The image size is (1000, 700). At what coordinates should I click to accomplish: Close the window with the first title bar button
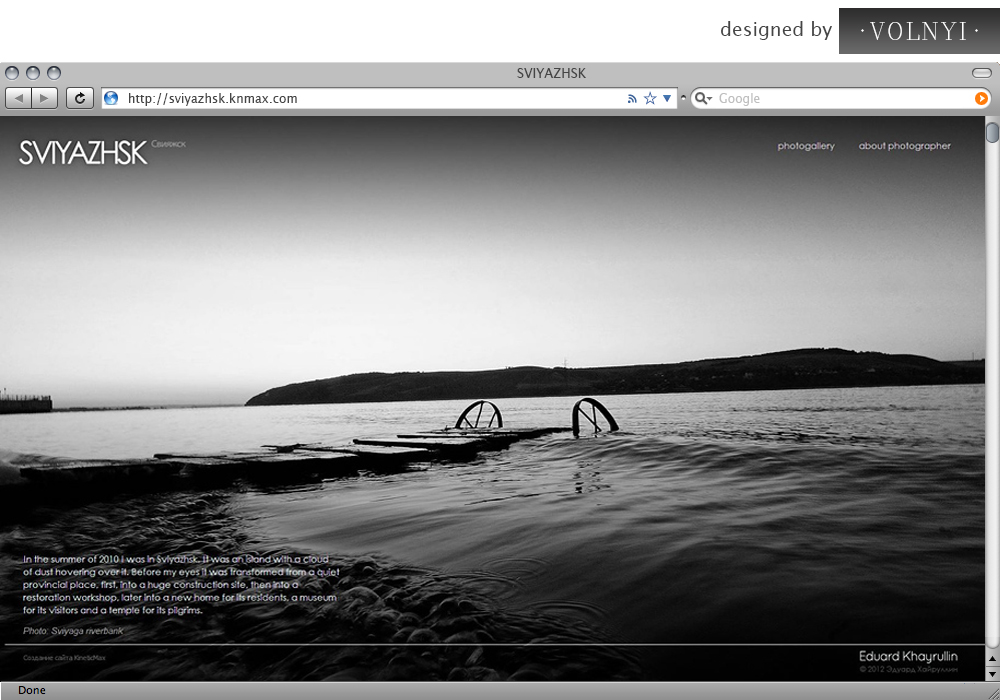pos(12,73)
